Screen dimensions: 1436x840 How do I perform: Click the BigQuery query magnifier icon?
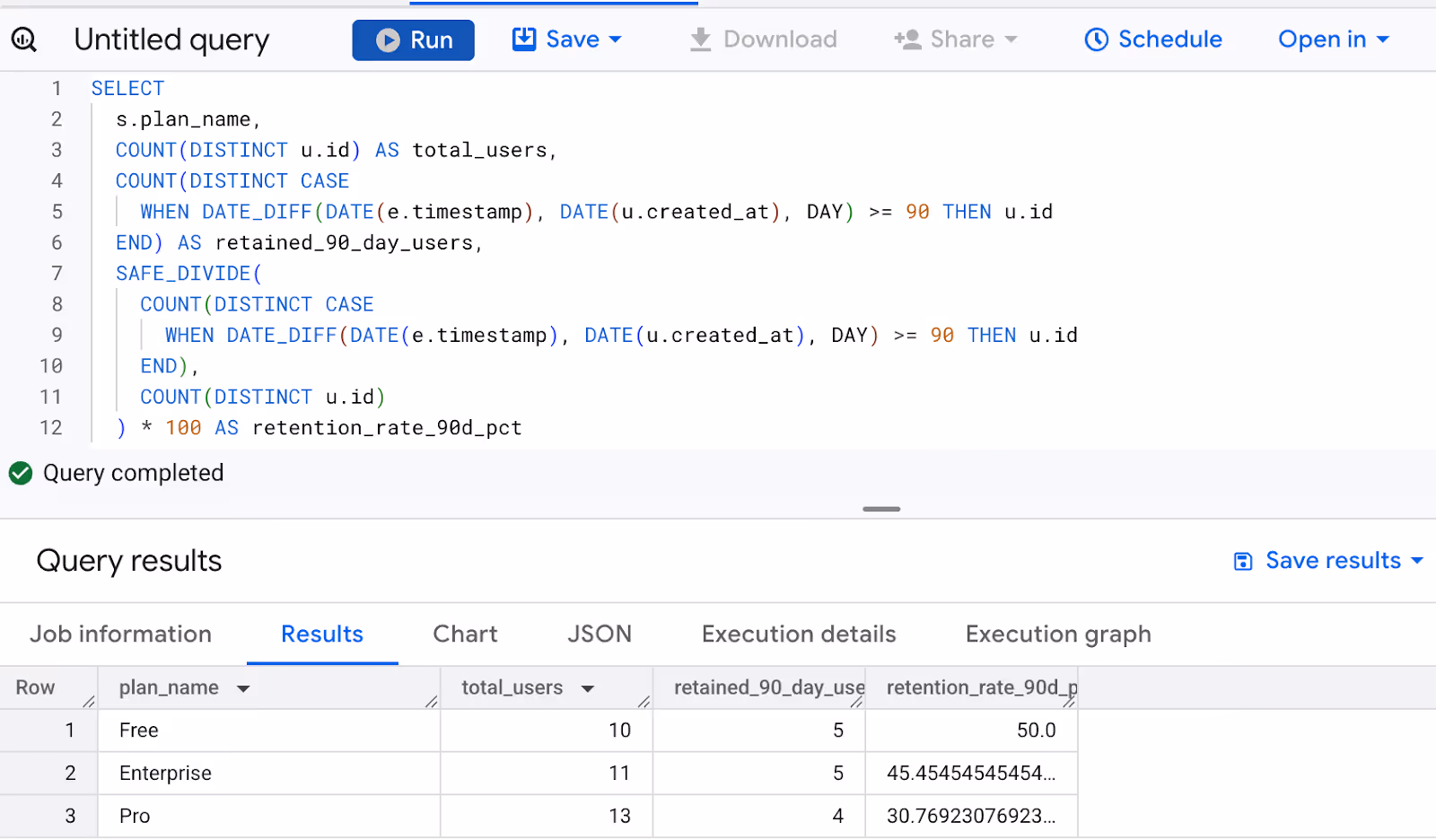pos(24,39)
